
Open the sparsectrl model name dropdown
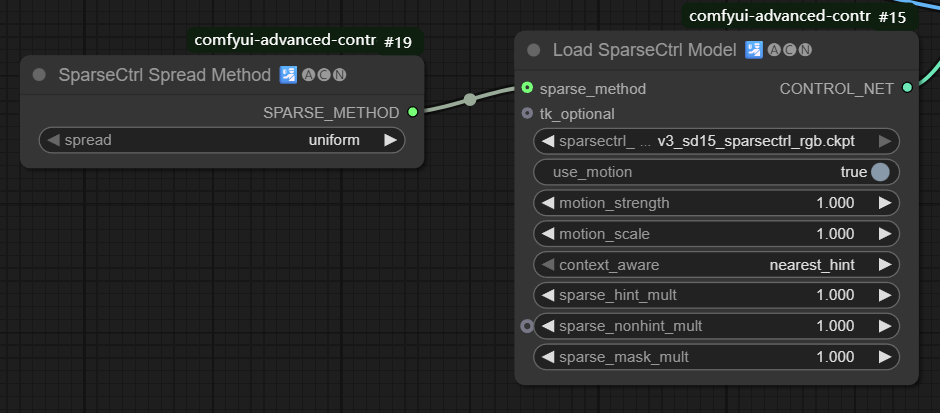pos(716,141)
